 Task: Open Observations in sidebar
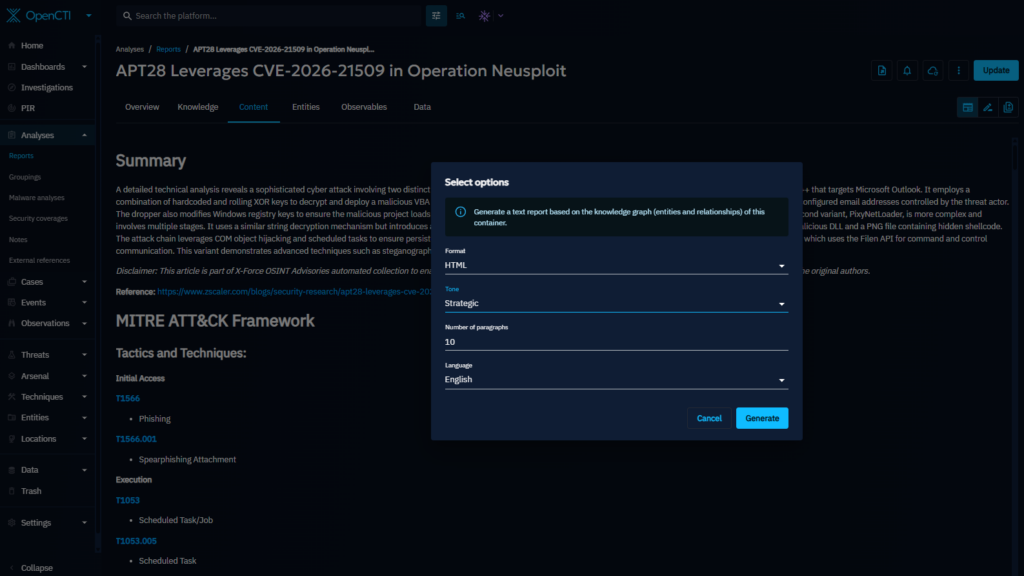pos(45,323)
